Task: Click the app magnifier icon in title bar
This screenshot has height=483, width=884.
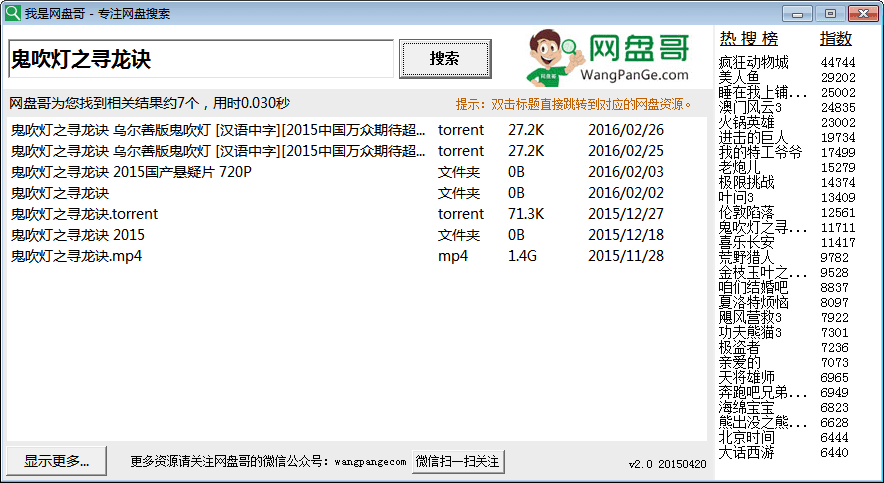Action: pyautogui.click(x=12, y=12)
